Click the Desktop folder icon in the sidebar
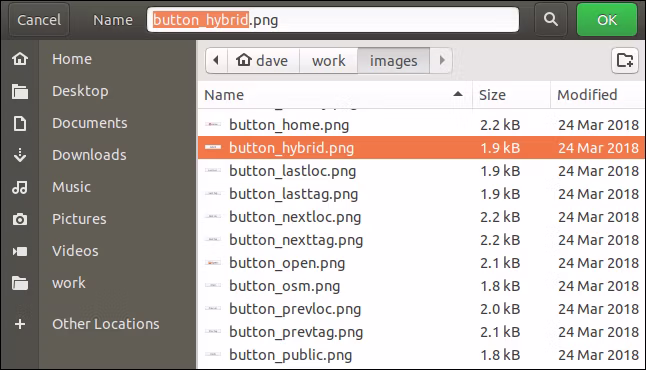The height and width of the screenshot is (370, 646). tap(20, 91)
